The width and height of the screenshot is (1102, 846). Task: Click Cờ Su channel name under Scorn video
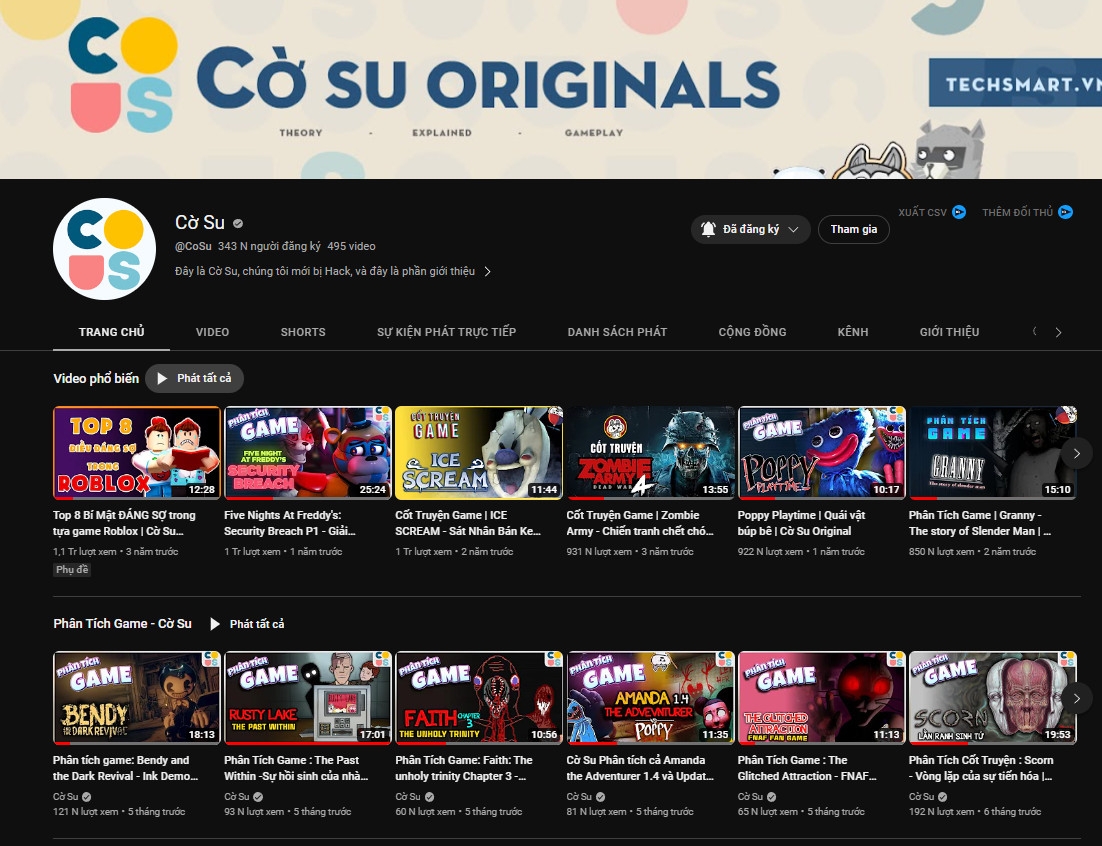(921, 797)
